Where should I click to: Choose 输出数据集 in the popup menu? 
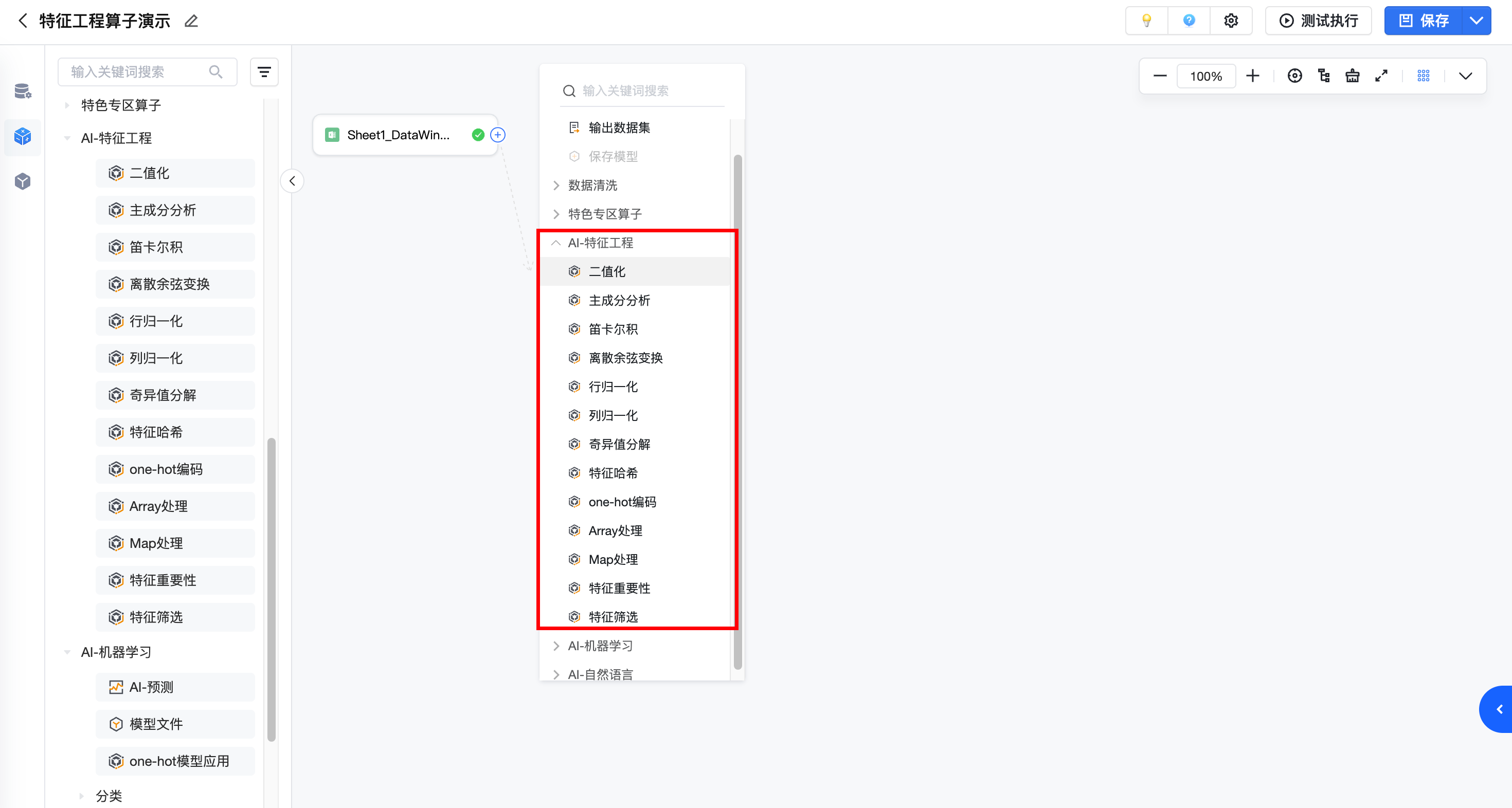[619, 128]
